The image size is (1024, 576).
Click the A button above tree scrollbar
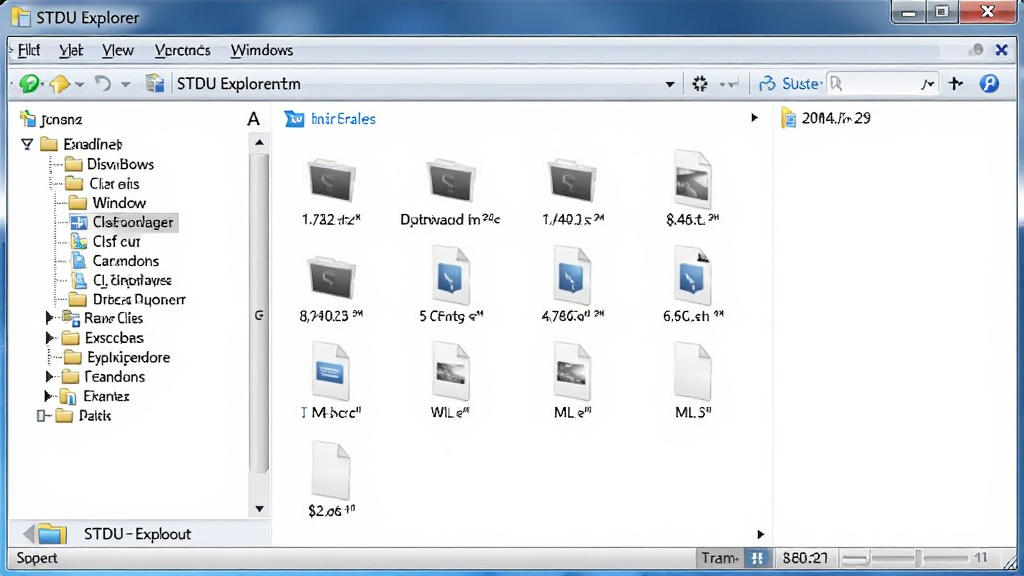[x=253, y=119]
